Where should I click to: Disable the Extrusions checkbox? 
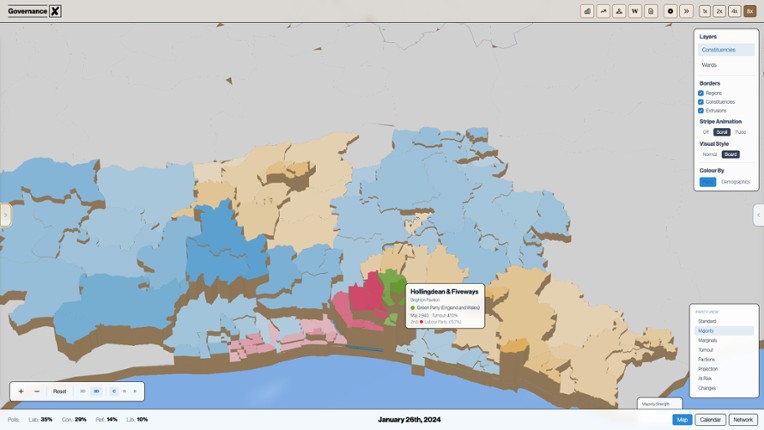(x=701, y=110)
